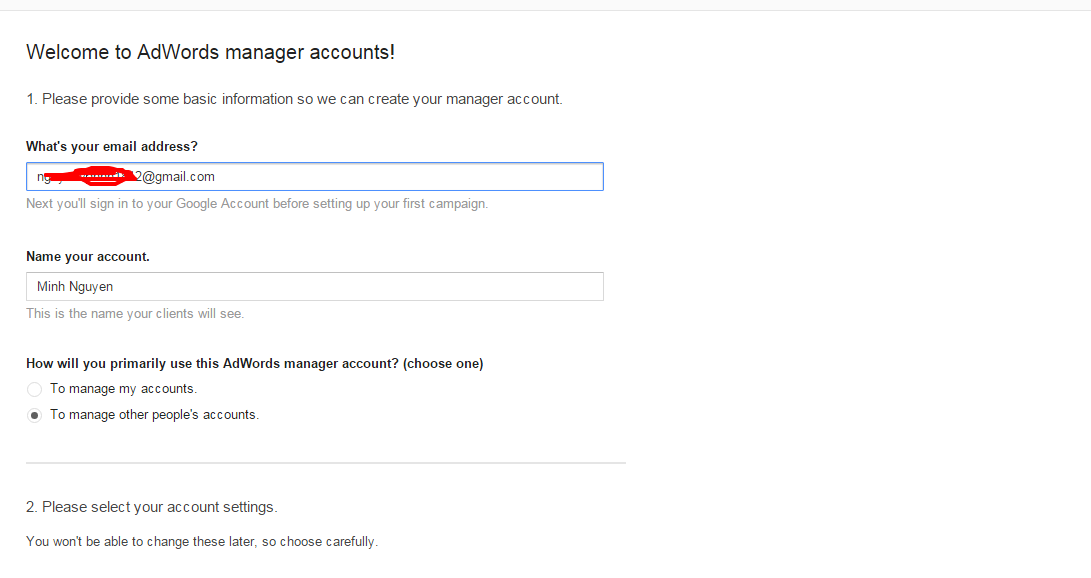Click 'Welcome to AdWords manager accounts!' heading
Screen dimensions: 1091x578
point(210,52)
